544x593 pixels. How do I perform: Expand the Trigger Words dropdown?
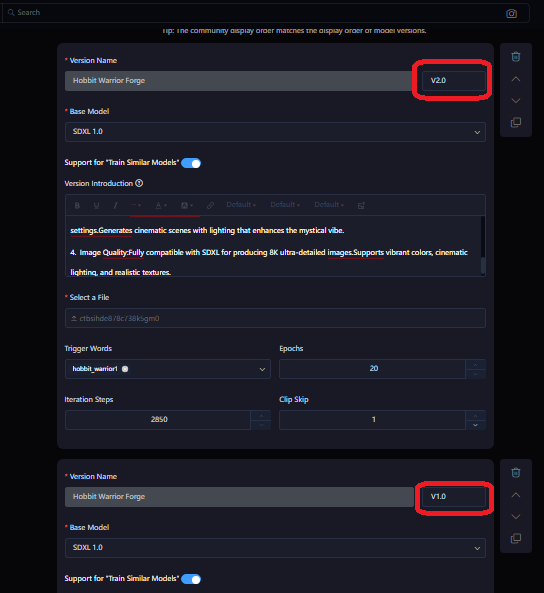[262, 369]
